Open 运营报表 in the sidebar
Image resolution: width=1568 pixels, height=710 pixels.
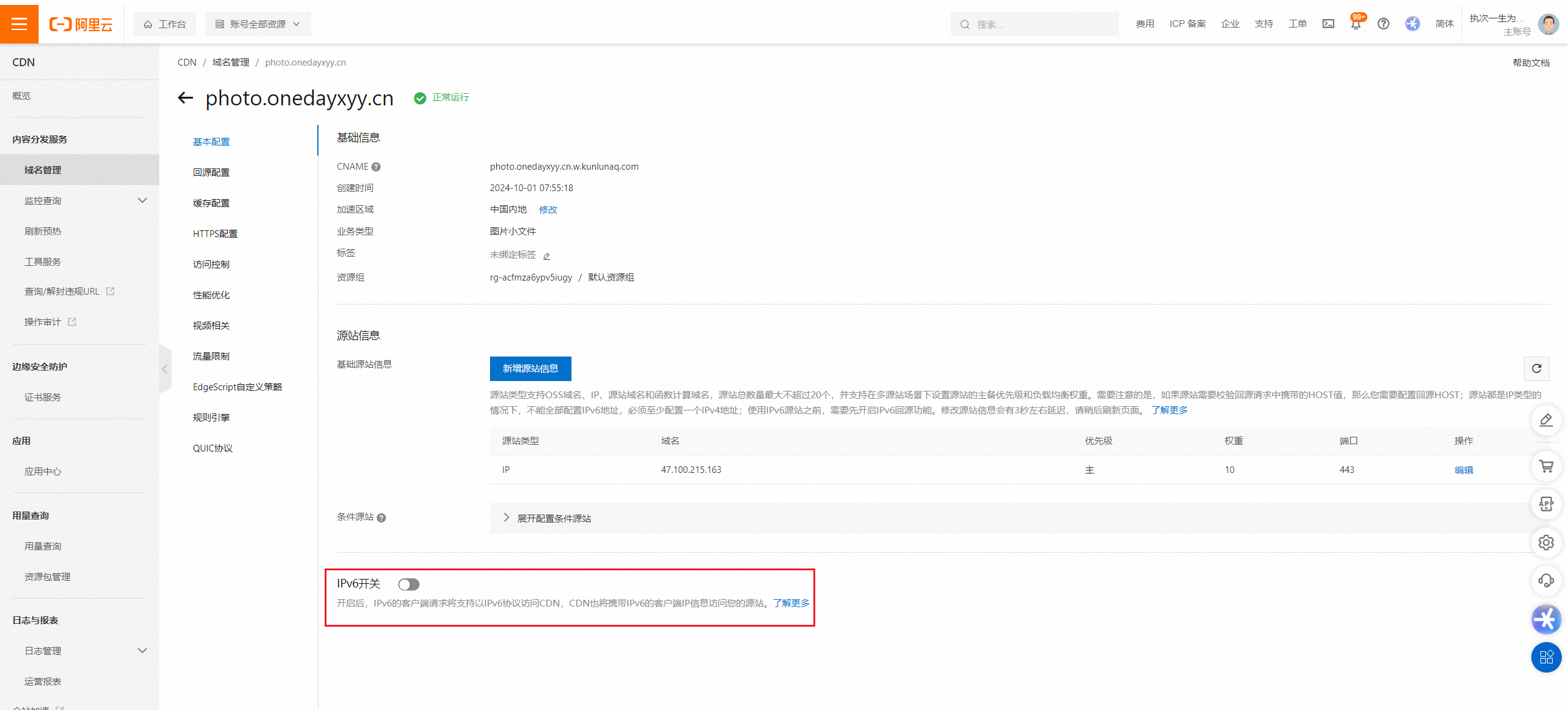pos(43,681)
